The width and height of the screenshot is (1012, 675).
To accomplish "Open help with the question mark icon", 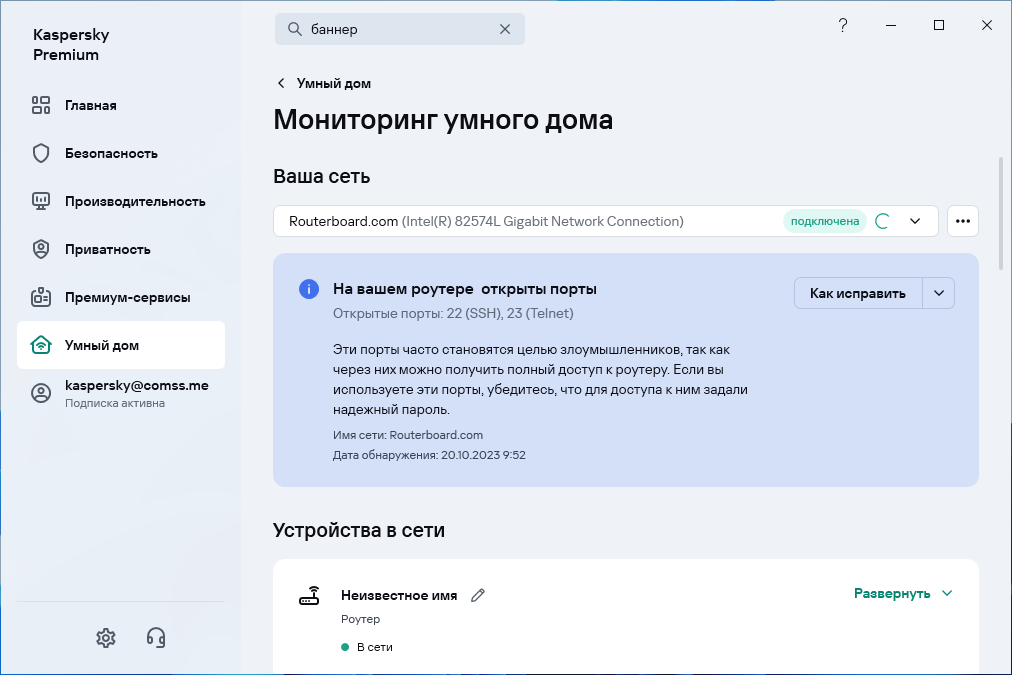I will (x=842, y=25).
